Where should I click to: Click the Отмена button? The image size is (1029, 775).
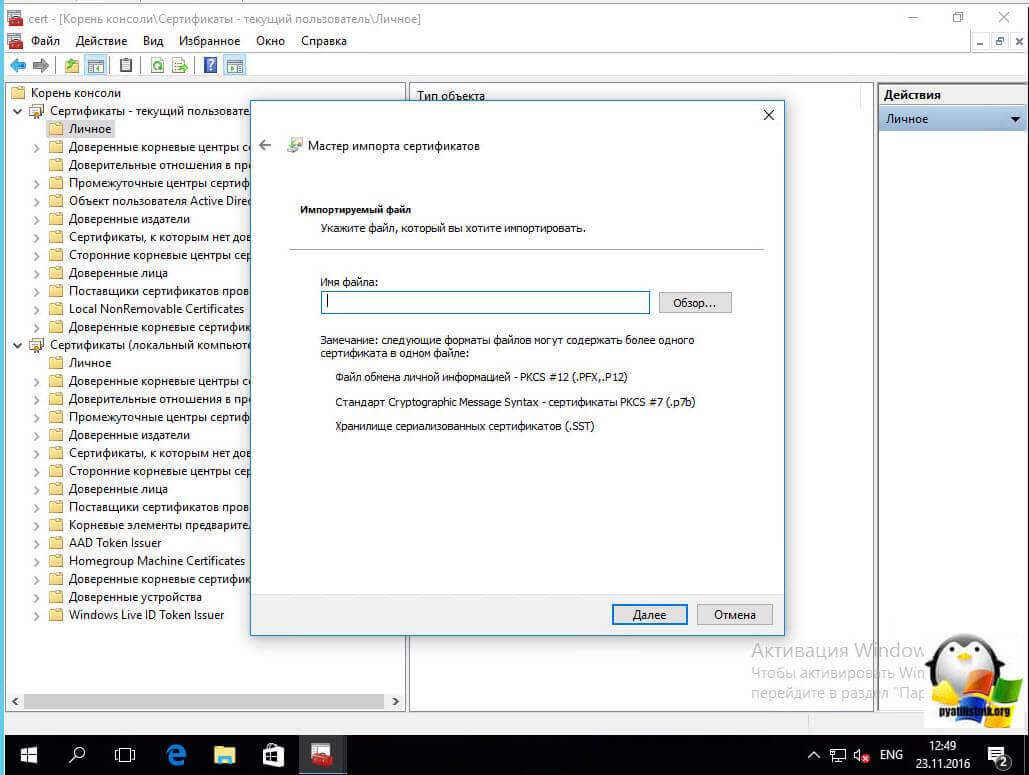(x=734, y=614)
